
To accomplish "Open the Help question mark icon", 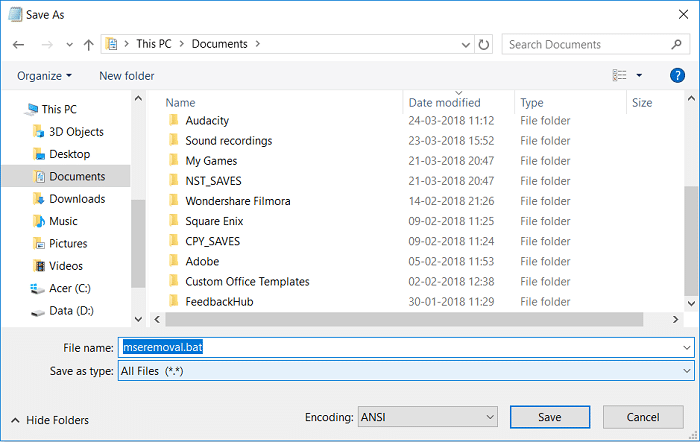I will click(677, 76).
